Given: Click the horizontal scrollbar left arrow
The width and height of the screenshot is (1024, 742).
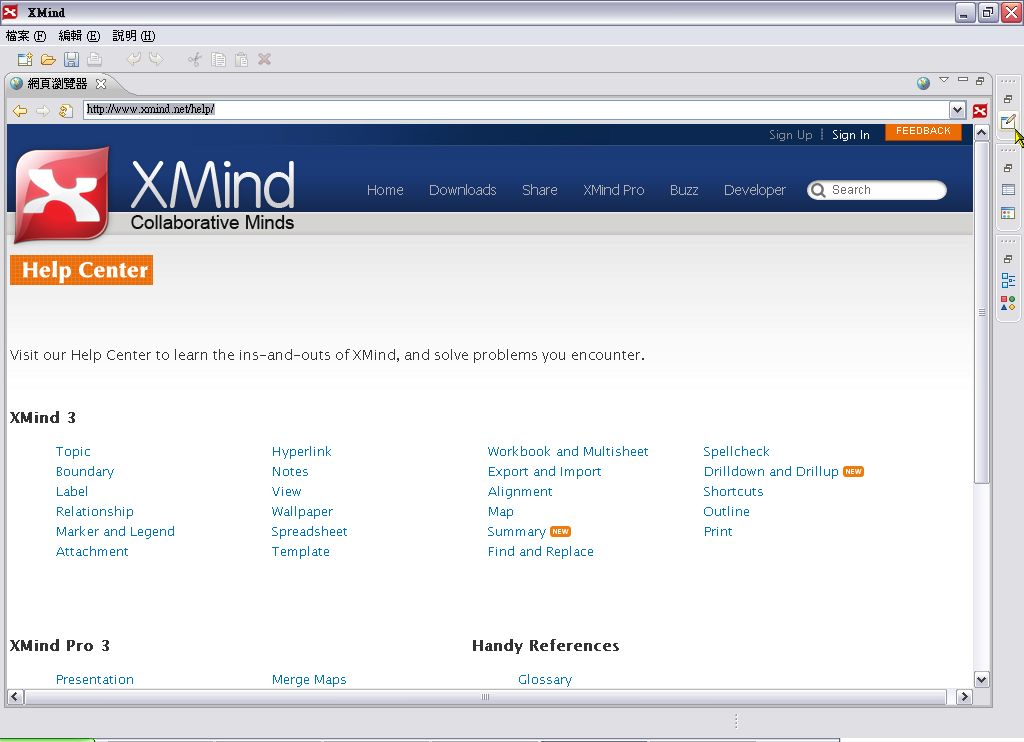Looking at the screenshot, I should [14, 697].
